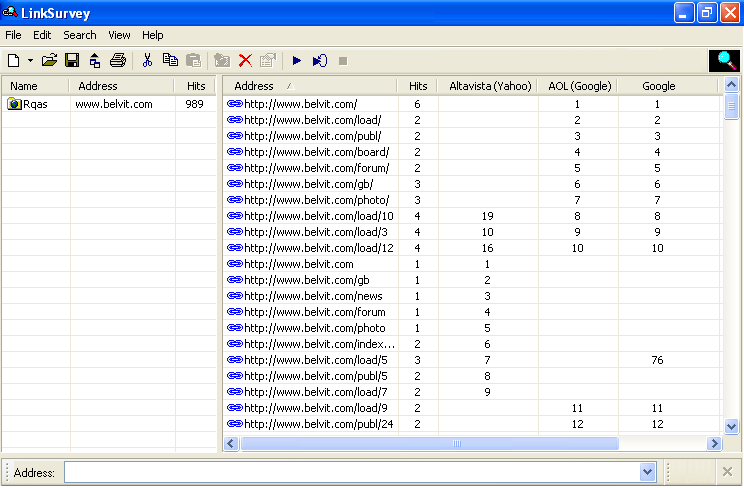744x488 pixels.
Task: Click the Properties toolbar icon
Action: [268, 60]
